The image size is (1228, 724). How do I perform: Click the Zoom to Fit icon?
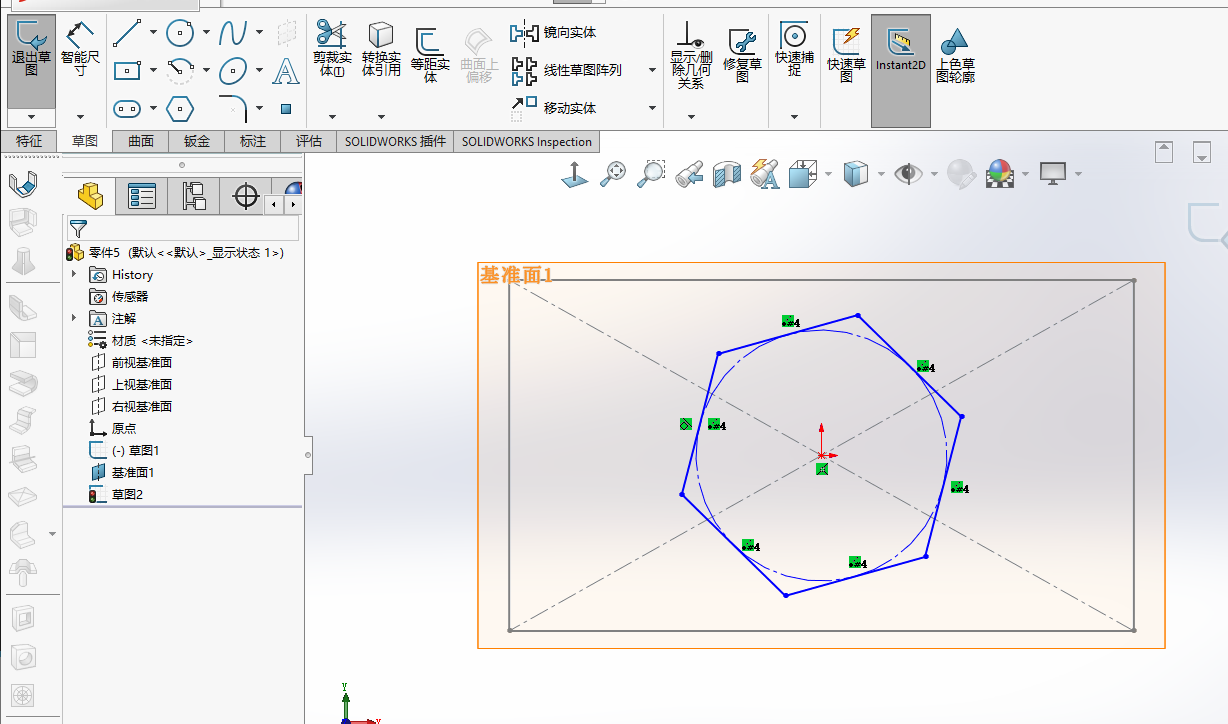pos(612,174)
